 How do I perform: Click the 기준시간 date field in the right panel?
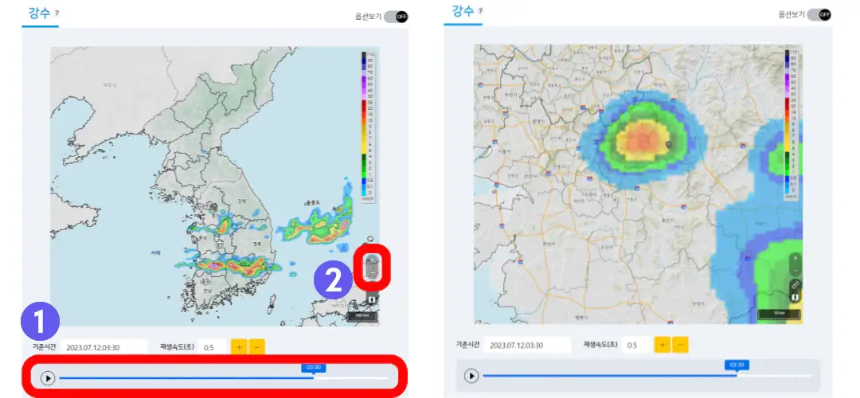pyautogui.click(x=528, y=345)
